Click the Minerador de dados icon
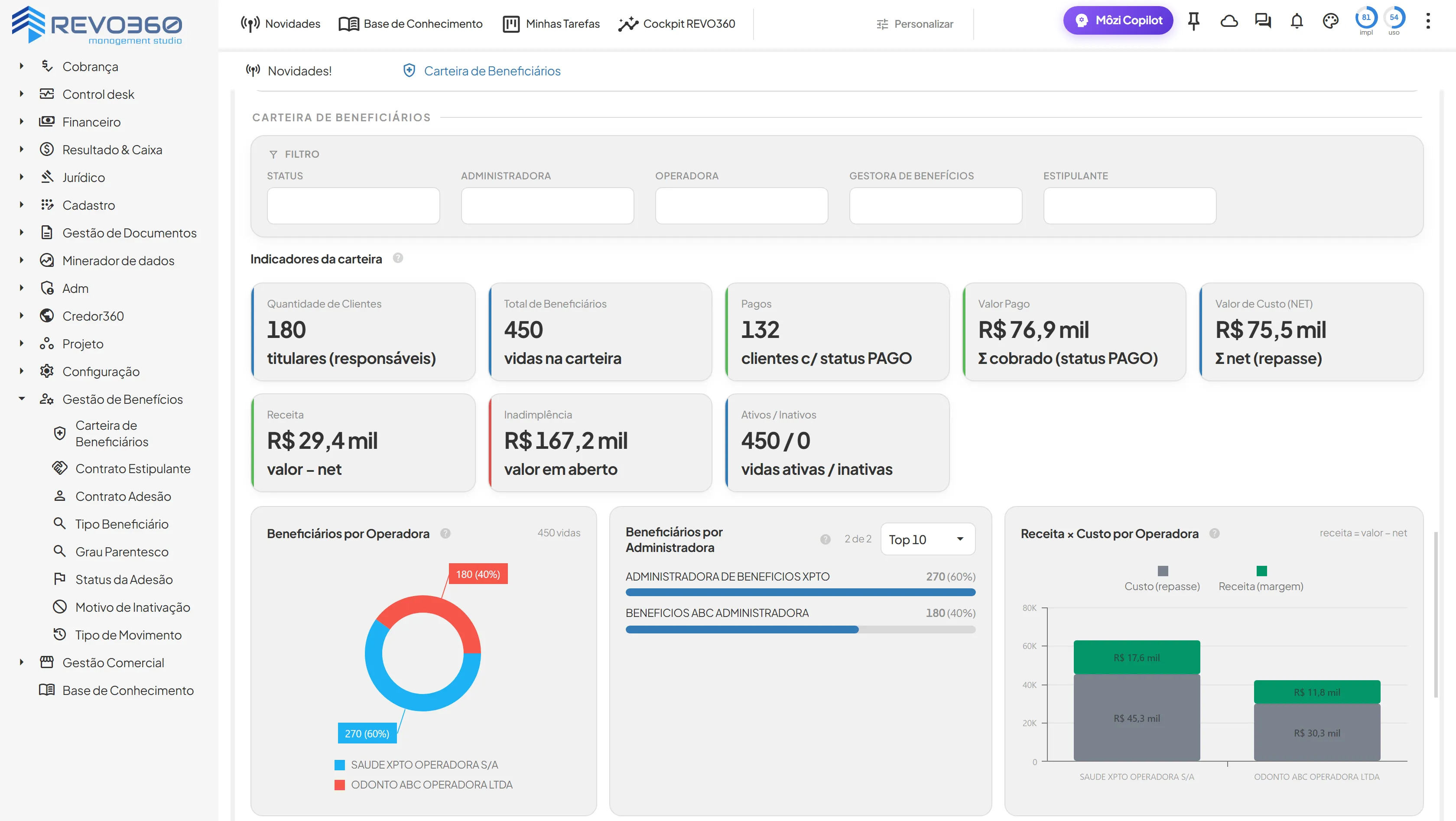This screenshot has width=1456, height=821. coord(47,260)
